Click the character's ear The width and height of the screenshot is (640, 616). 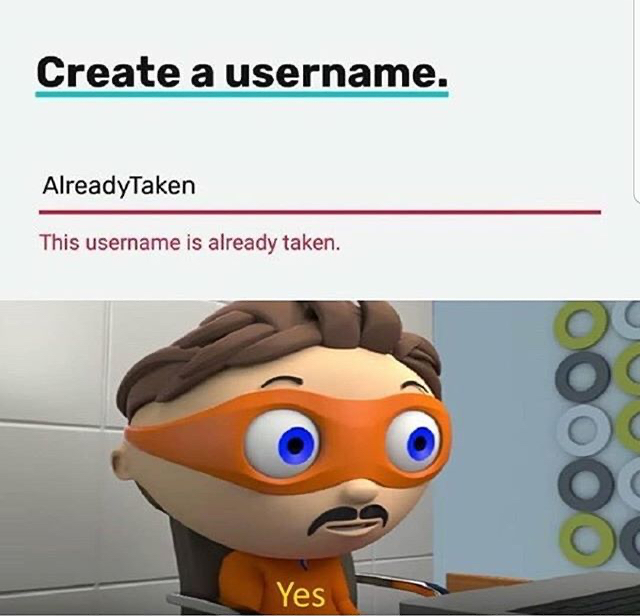pyautogui.click(x=120, y=464)
